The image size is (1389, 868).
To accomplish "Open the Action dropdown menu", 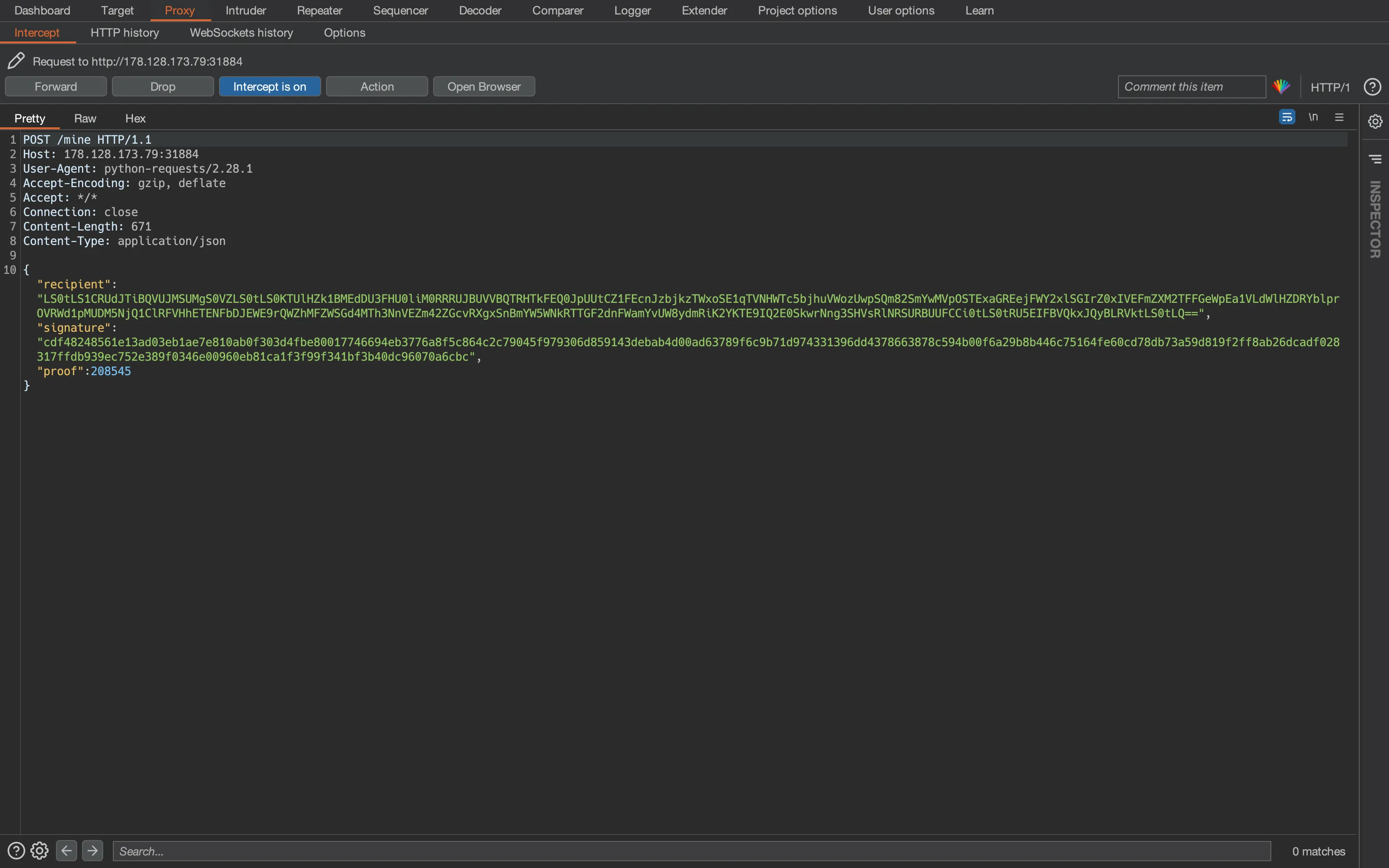I will pyautogui.click(x=377, y=87).
